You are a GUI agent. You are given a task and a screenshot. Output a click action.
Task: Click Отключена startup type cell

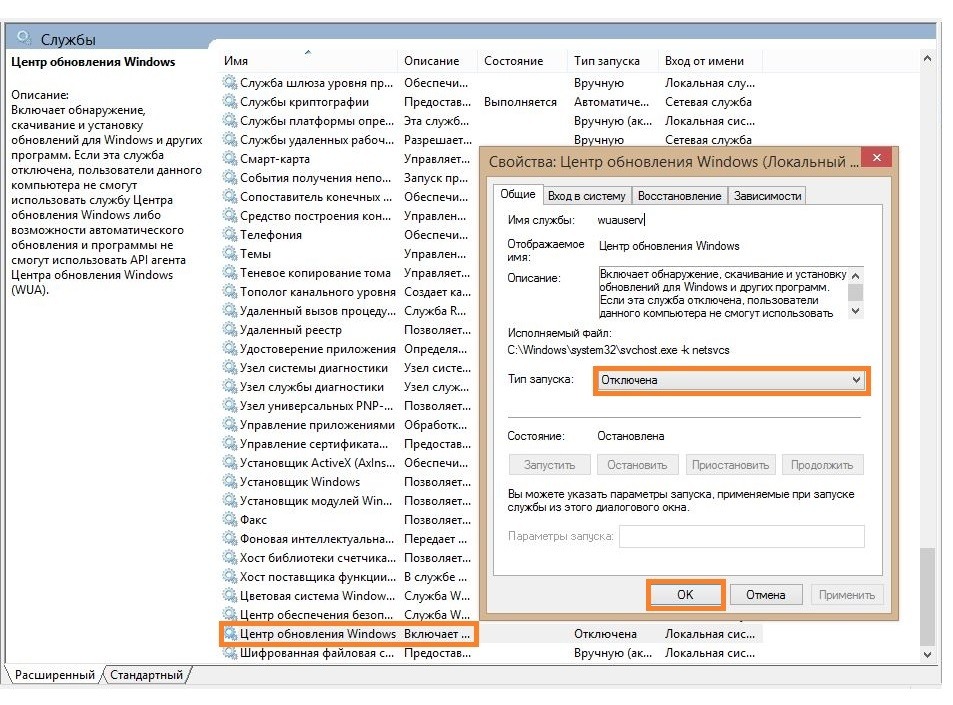point(605,634)
